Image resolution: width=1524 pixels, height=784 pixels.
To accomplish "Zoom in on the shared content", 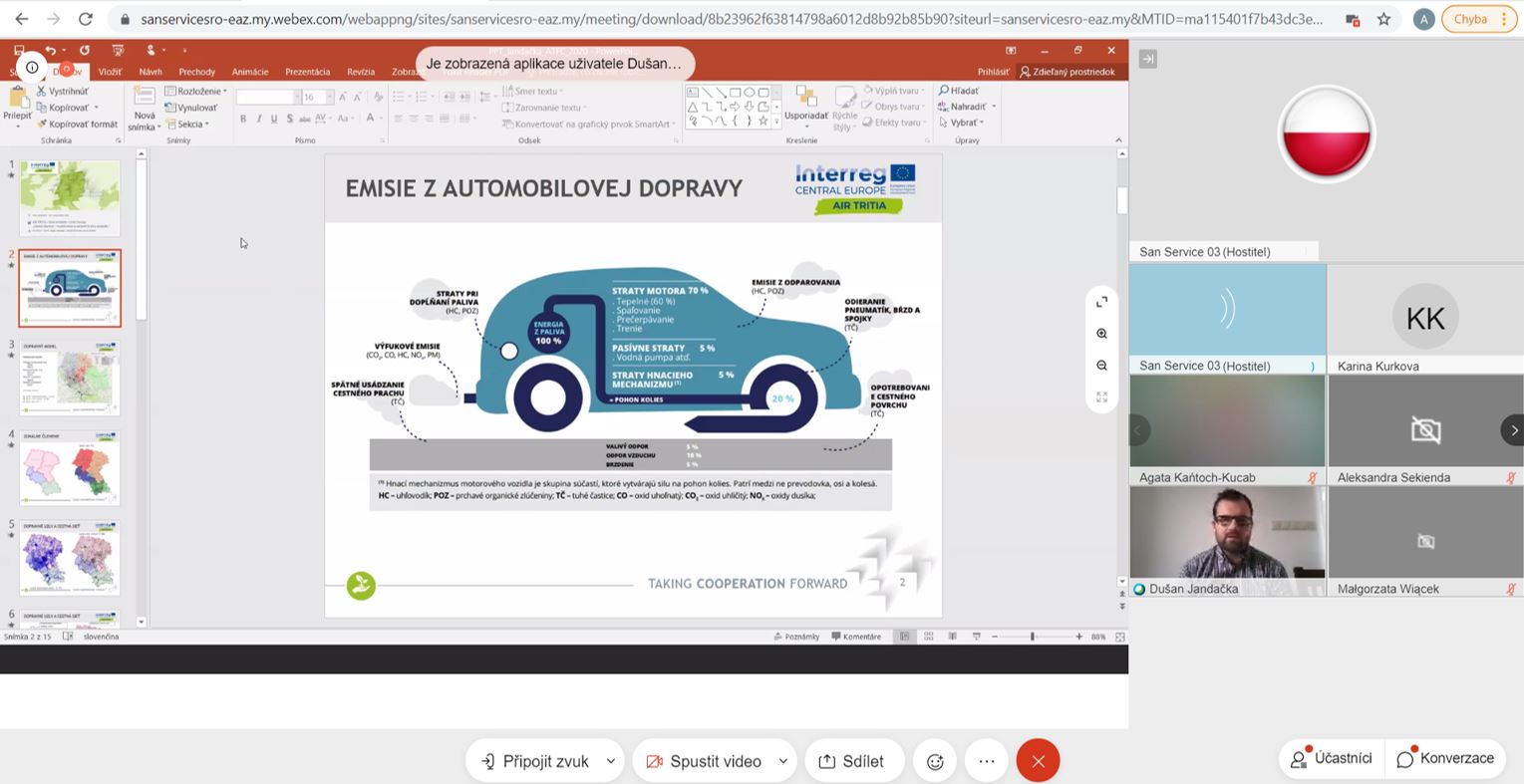I will [x=1101, y=334].
